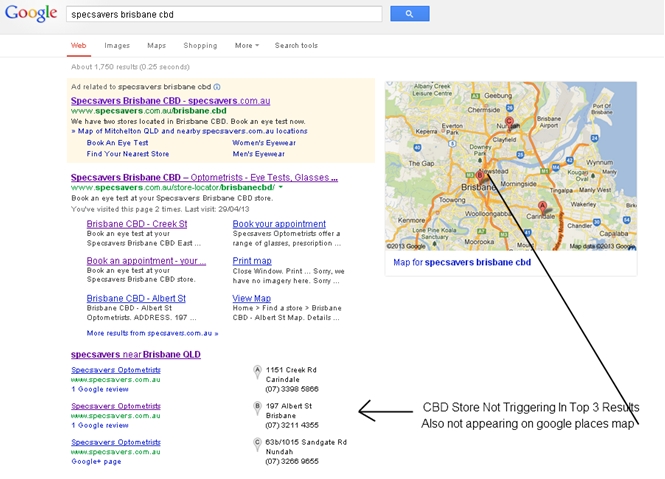Viewport: 665px width, 479px height.
Task: Open the More dropdown menu
Action: (246, 45)
